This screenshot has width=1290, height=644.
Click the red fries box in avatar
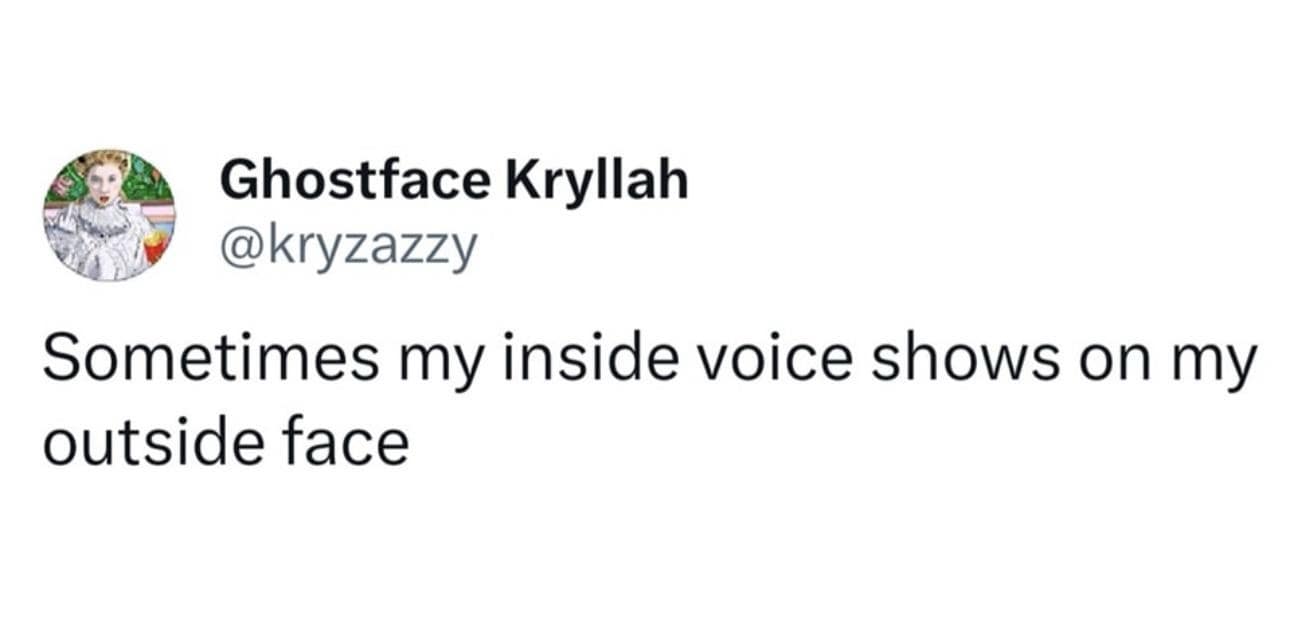tap(154, 245)
